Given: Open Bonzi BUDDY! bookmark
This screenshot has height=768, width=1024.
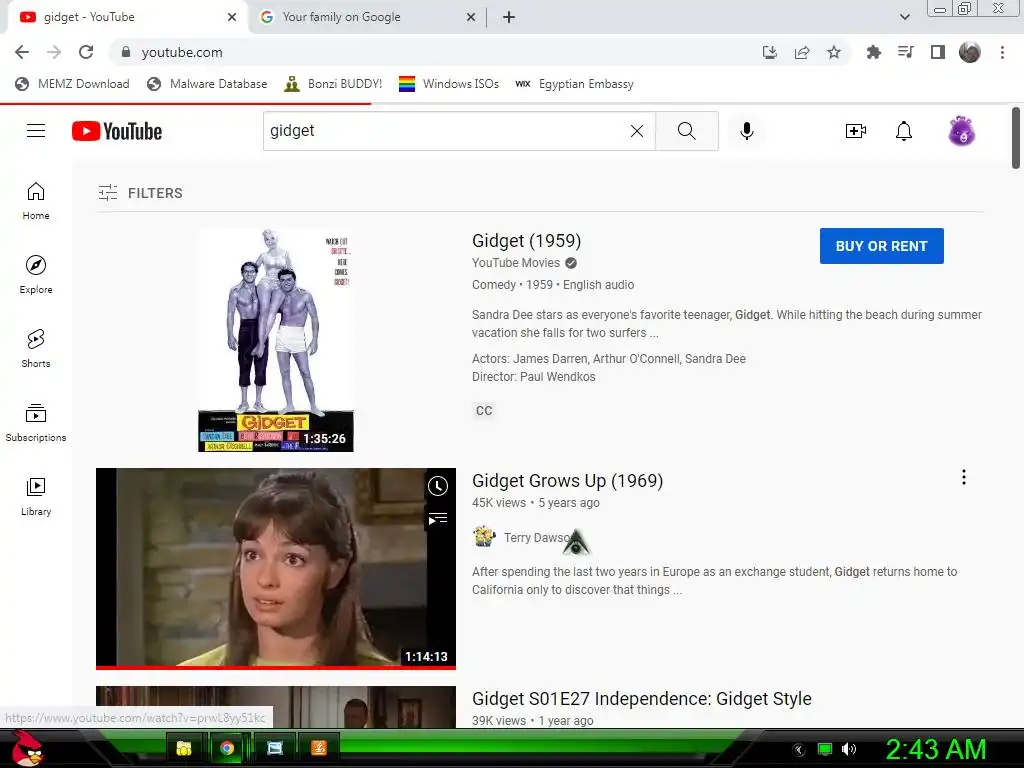Looking at the screenshot, I should click(x=333, y=84).
